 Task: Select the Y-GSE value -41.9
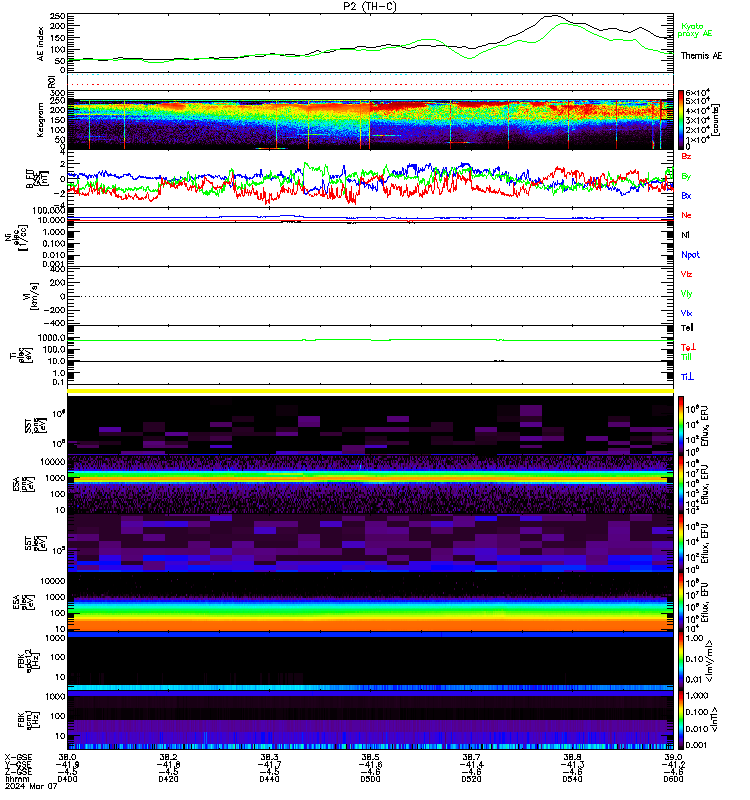pyautogui.click(x=67, y=765)
